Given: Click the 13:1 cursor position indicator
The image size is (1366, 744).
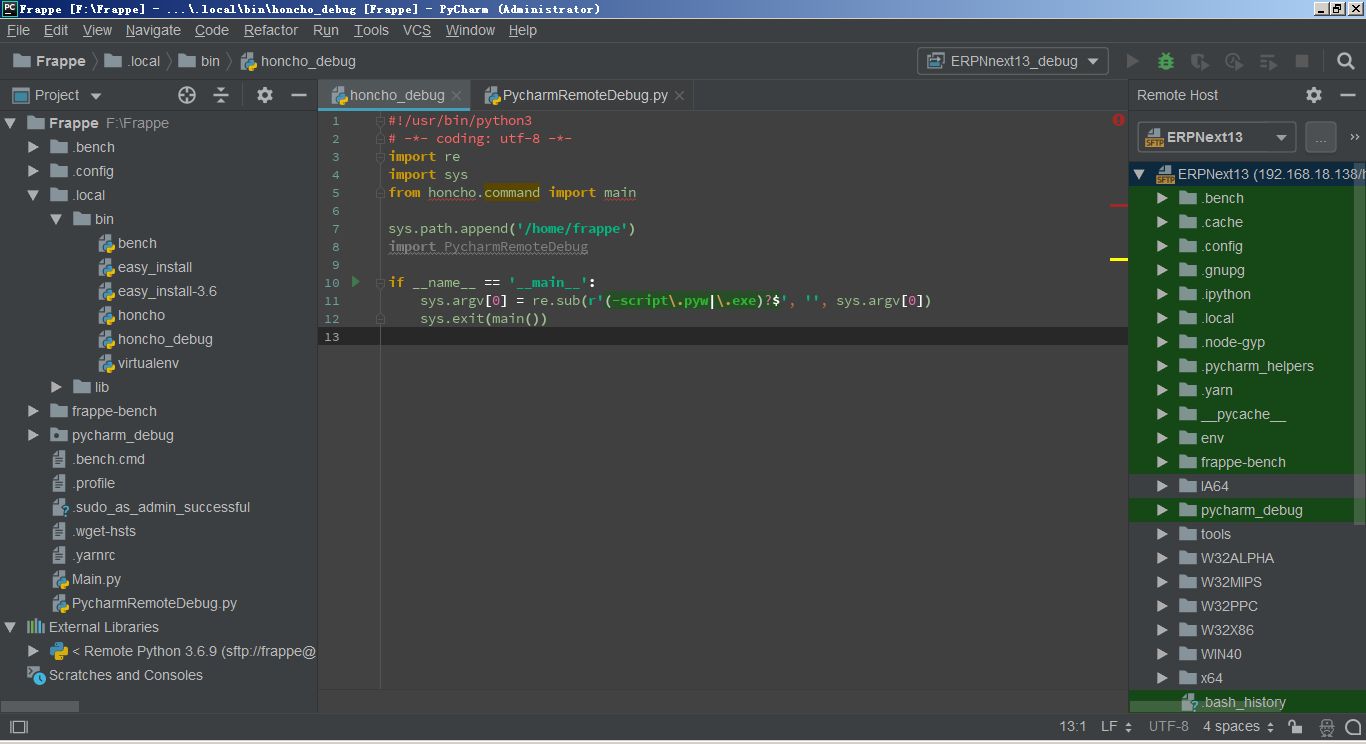Looking at the screenshot, I should (1072, 727).
